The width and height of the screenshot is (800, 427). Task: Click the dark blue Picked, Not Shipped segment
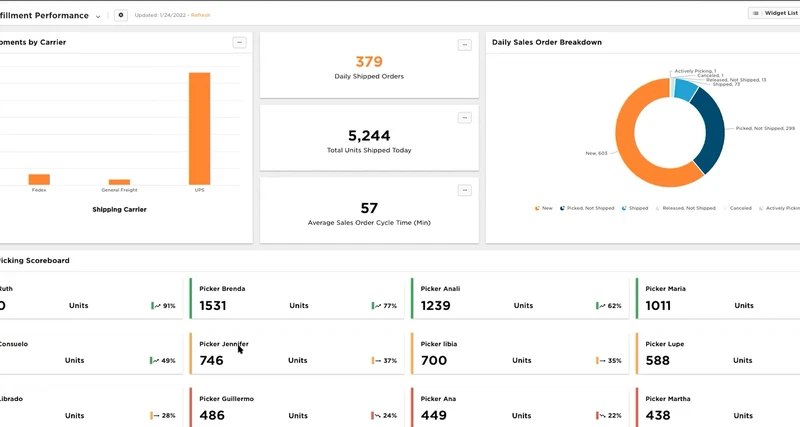pyautogui.click(x=713, y=132)
